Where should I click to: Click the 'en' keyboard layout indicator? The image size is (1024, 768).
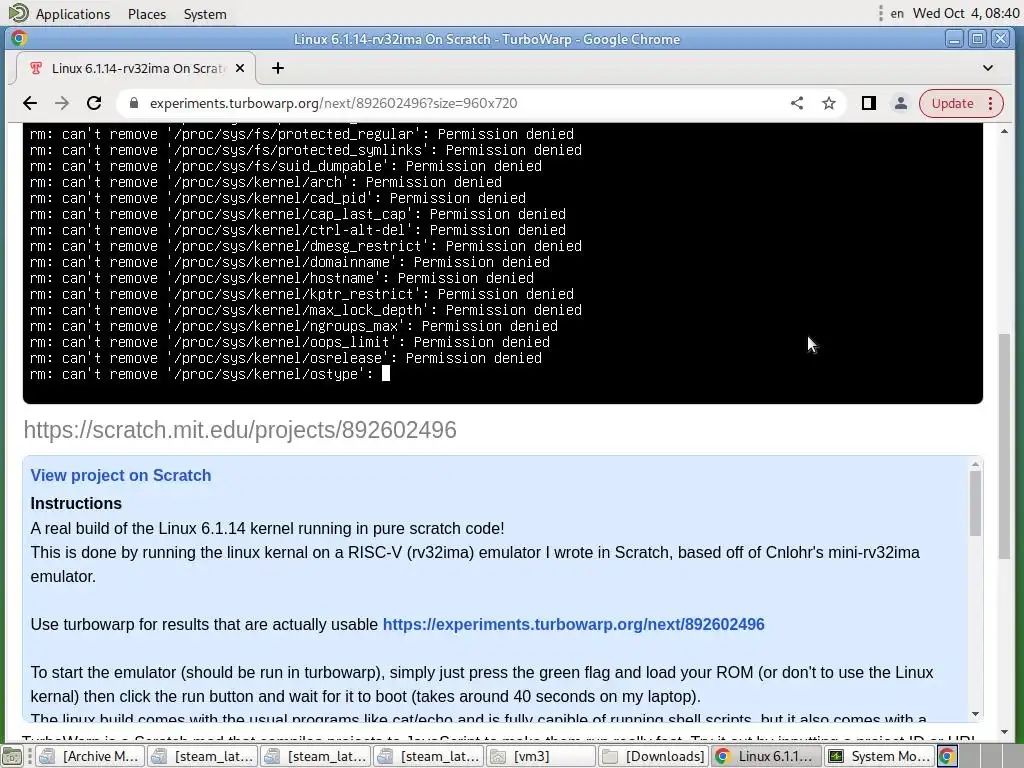[897, 14]
